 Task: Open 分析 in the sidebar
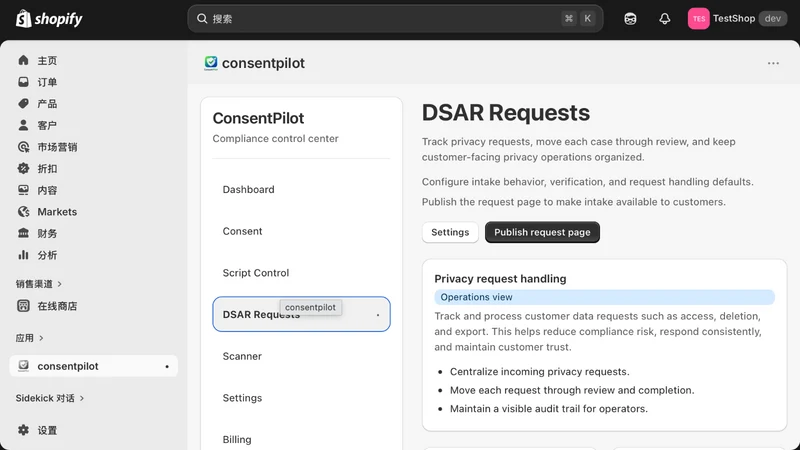click(47, 255)
